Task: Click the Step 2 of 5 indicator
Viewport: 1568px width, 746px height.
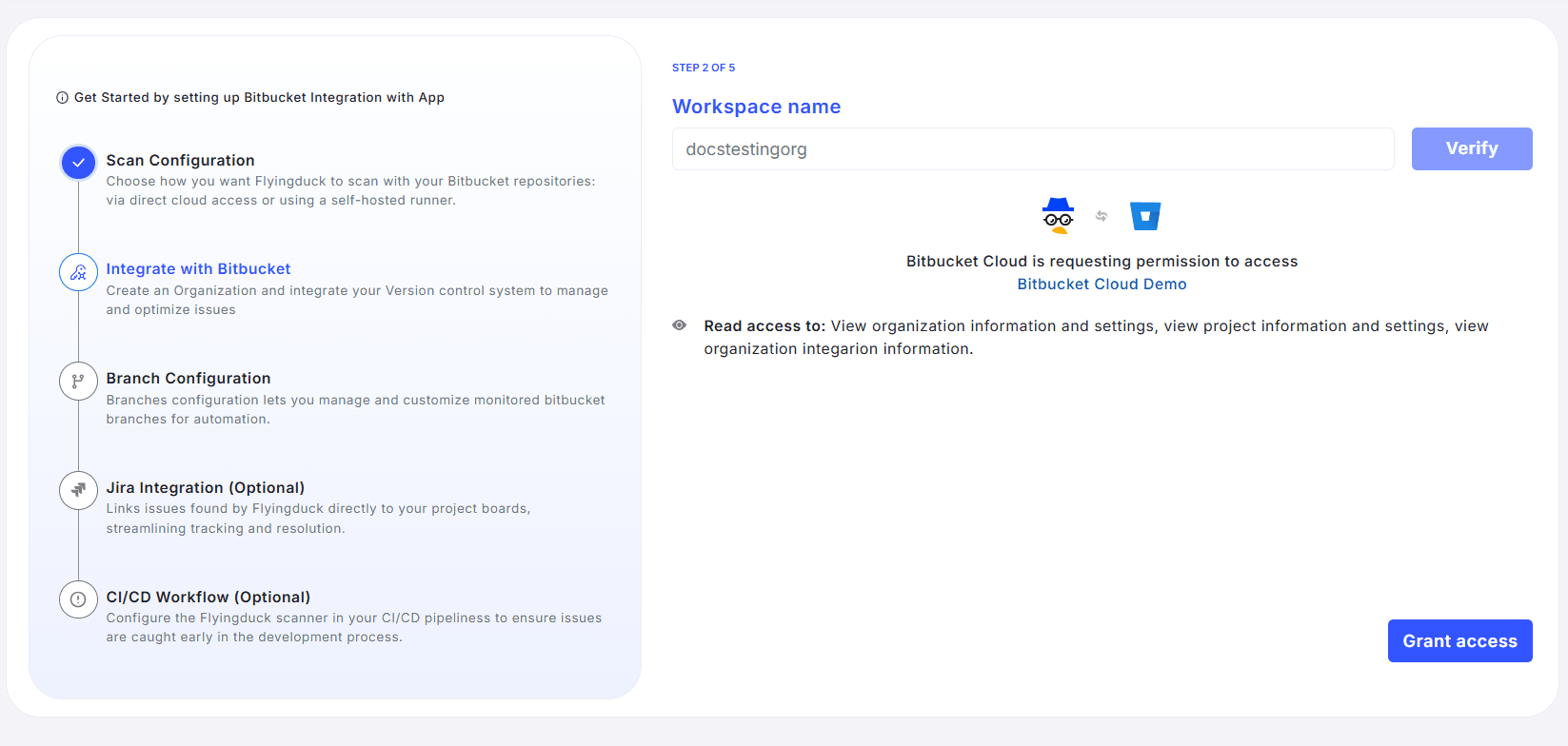Action: [x=704, y=68]
